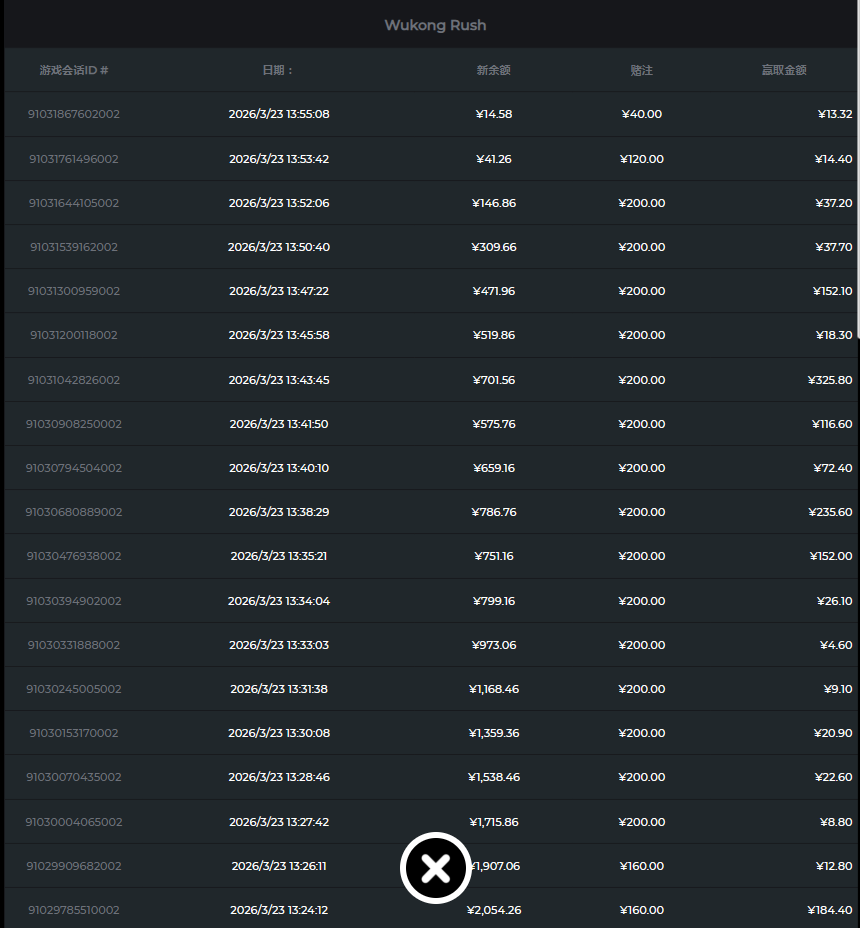Click the ¥325.80 win amount cell
This screenshot has width=860, height=928.
click(829, 380)
